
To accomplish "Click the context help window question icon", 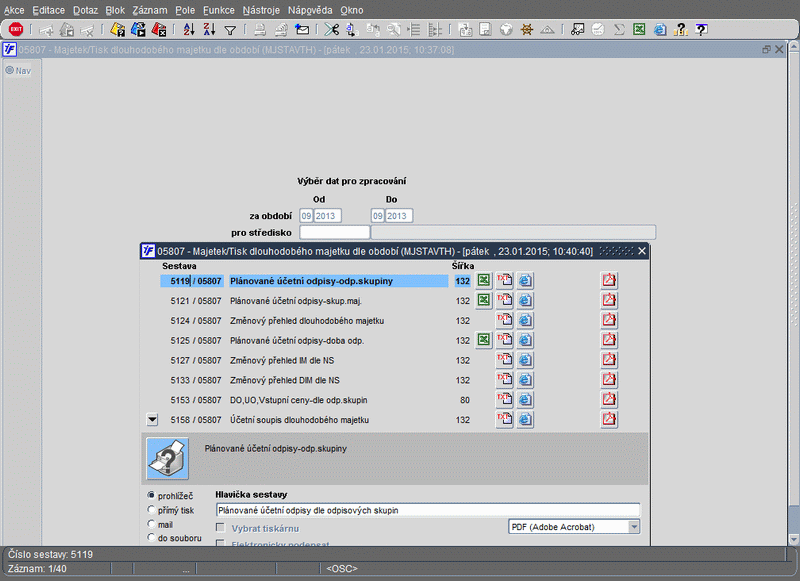I will pyautogui.click(x=702, y=30).
